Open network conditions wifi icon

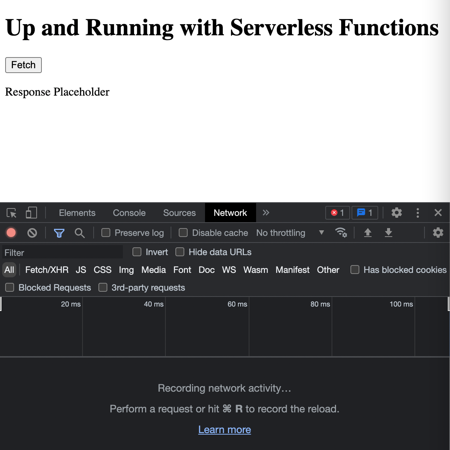pyautogui.click(x=341, y=233)
